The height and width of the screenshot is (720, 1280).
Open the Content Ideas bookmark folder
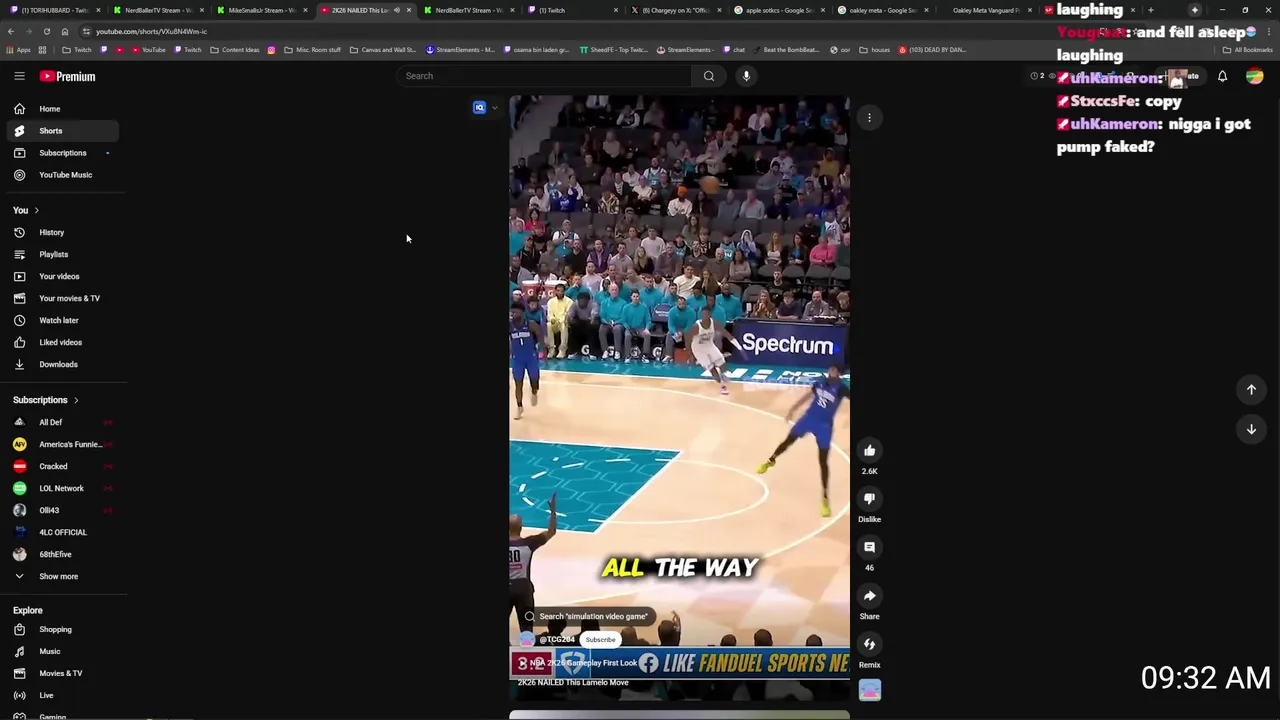click(235, 49)
